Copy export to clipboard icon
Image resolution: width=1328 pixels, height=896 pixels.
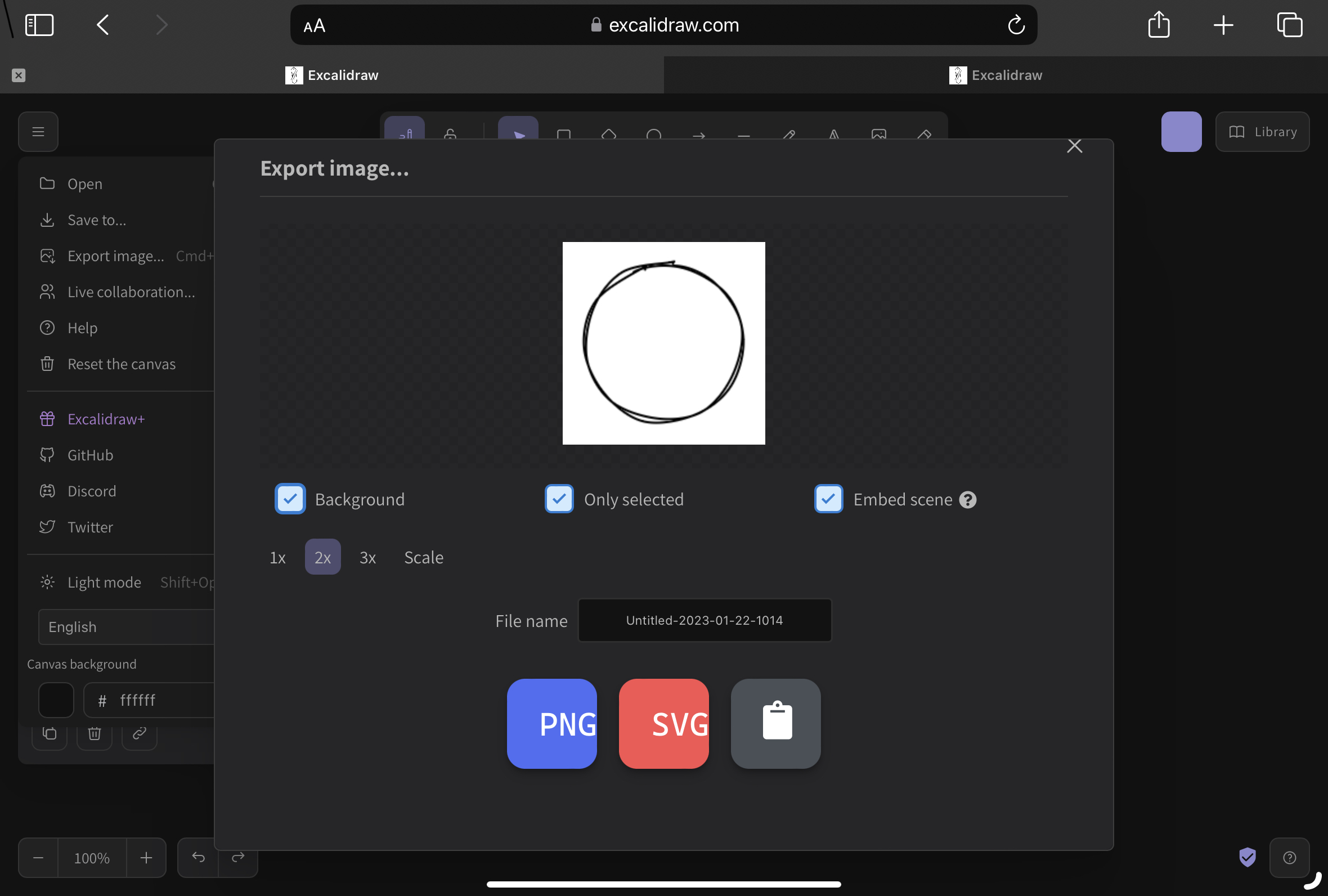click(775, 723)
